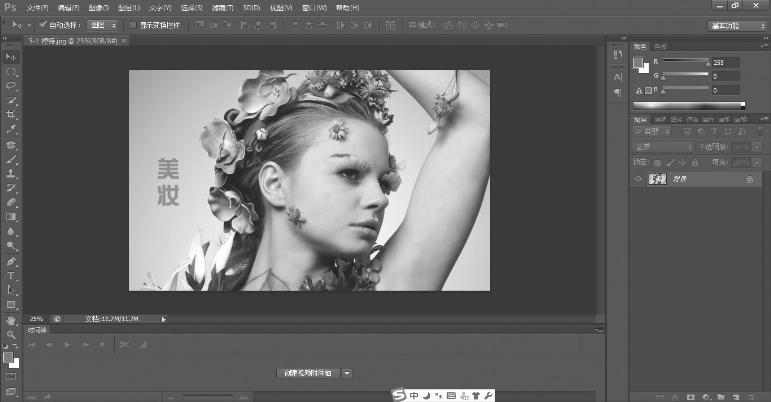This screenshot has width=771, height=402.
Task: Uncheck the 自动选择 auto-select checkbox
Action: coord(42,24)
